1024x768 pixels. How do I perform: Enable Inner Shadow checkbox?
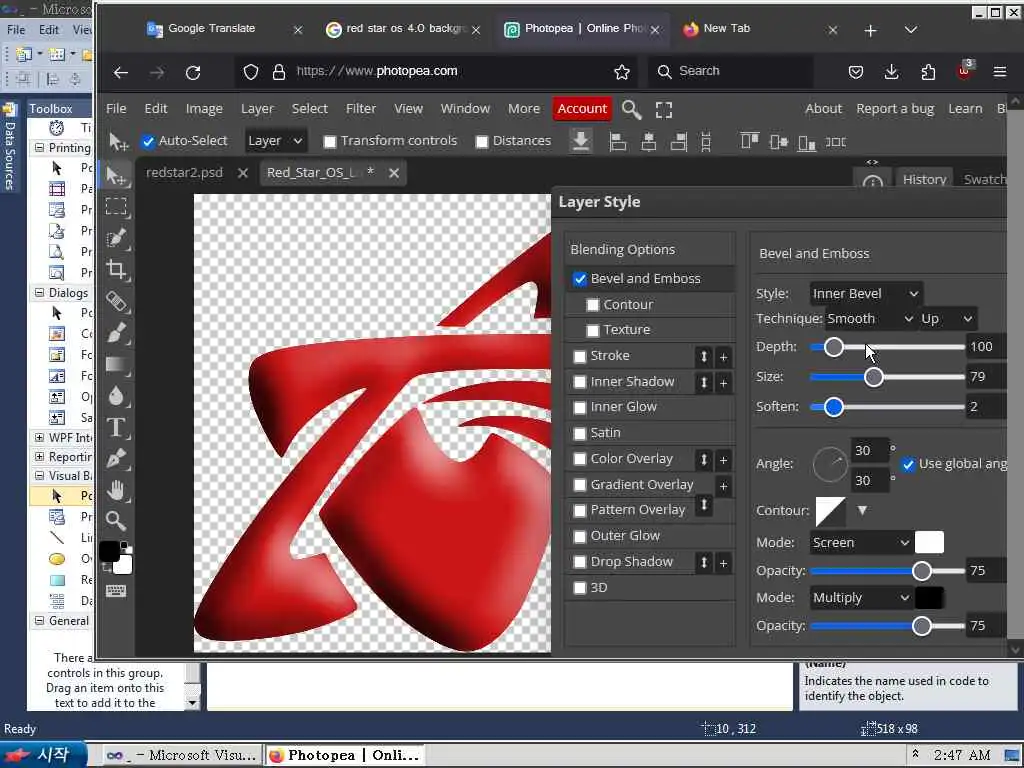point(580,382)
